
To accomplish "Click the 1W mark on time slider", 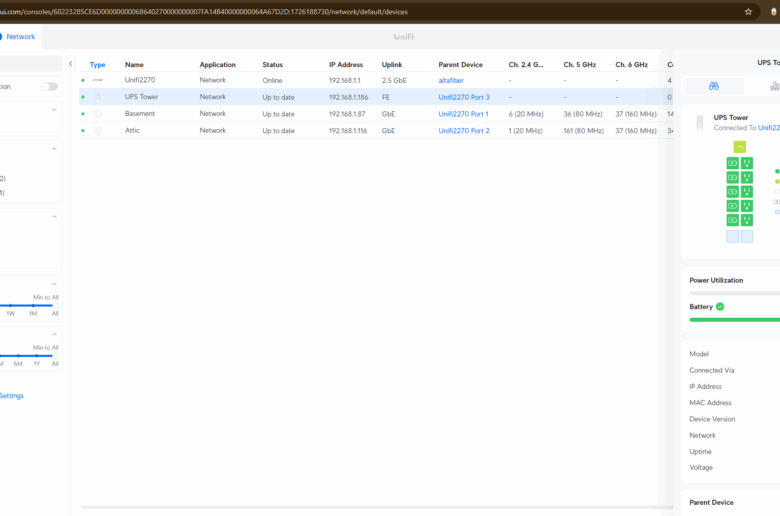I will 10,313.
